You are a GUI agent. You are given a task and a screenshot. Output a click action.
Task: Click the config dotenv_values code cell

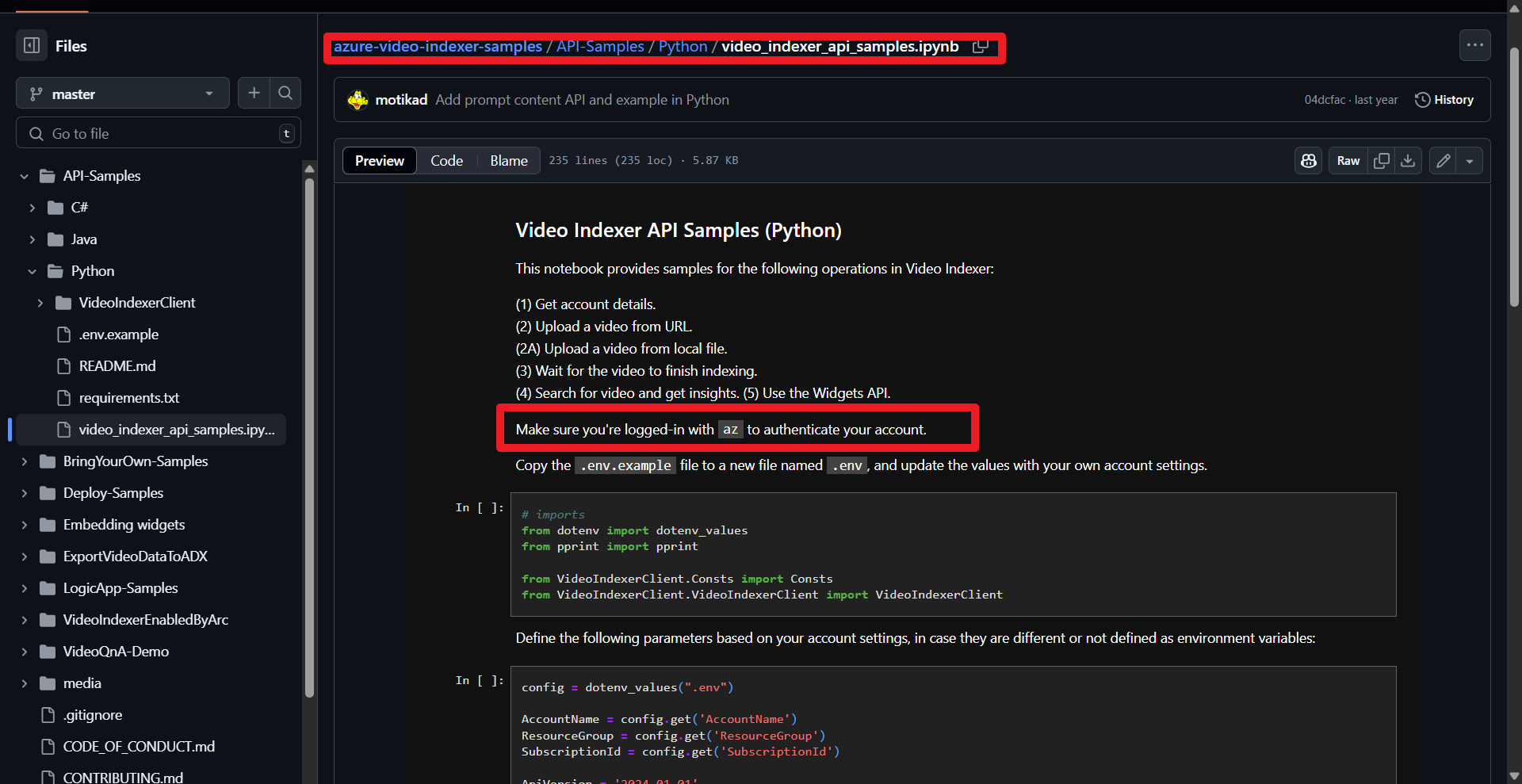953,725
